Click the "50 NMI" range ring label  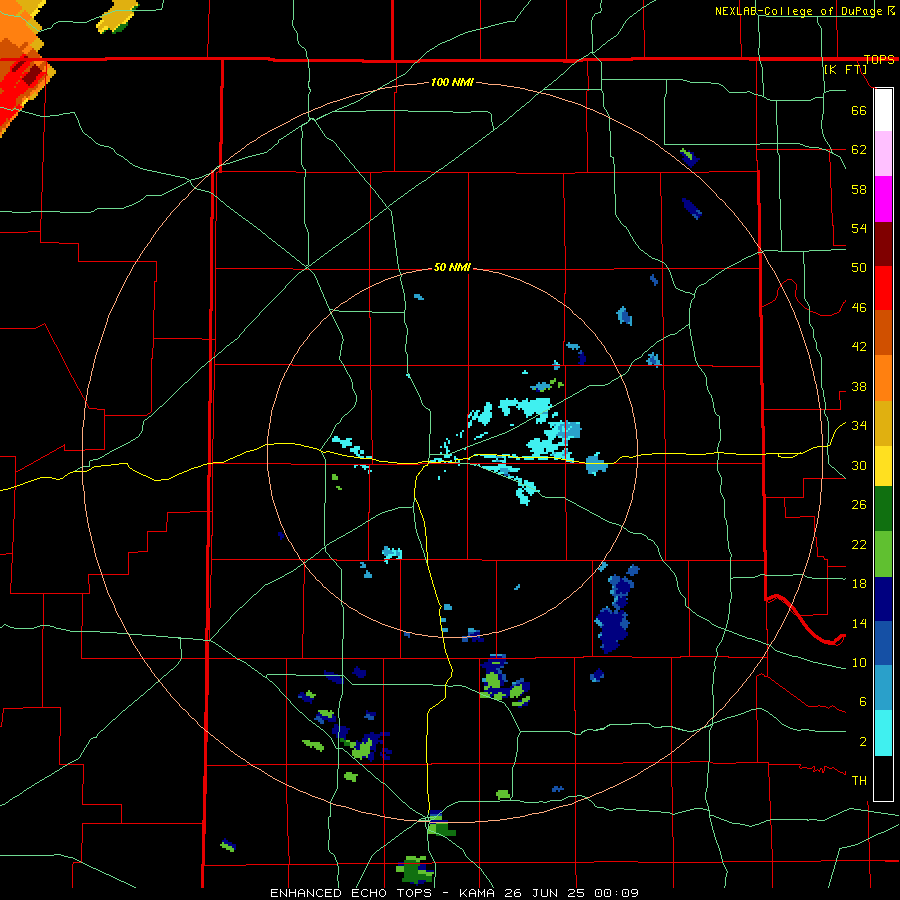click(452, 267)
